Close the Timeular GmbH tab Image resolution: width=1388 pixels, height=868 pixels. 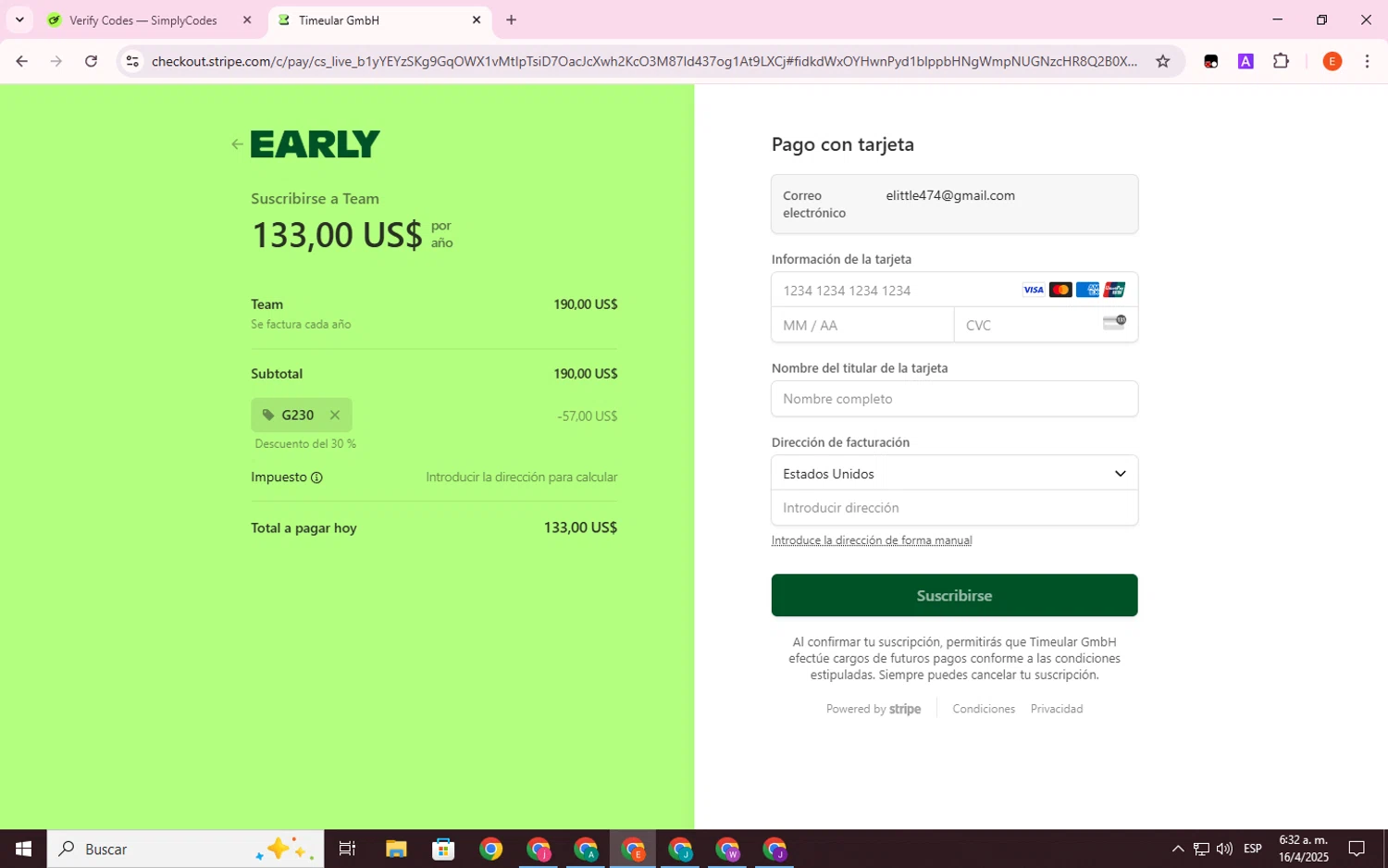pos(477,20)
